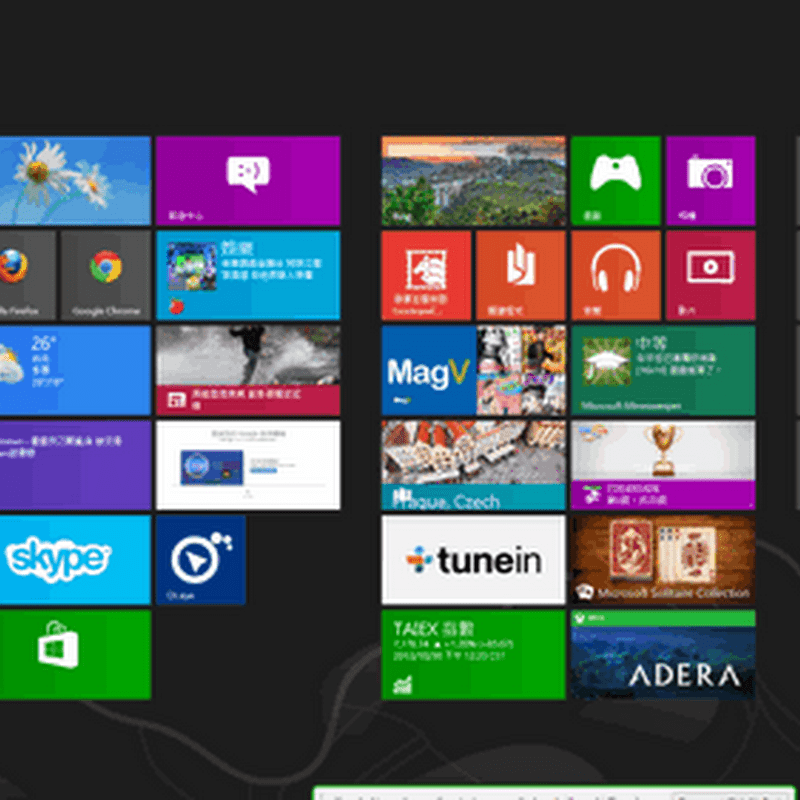Open the violet live tile with text lines
The width and height of the screenshot is (800, 800).
(75, 465)
